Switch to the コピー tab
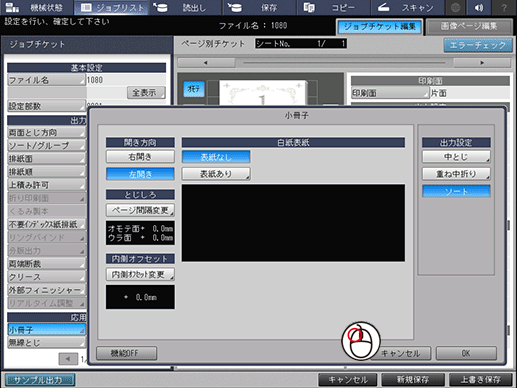Screen dimensions: 517x388 pyautogui.click(x=334, y=7)
